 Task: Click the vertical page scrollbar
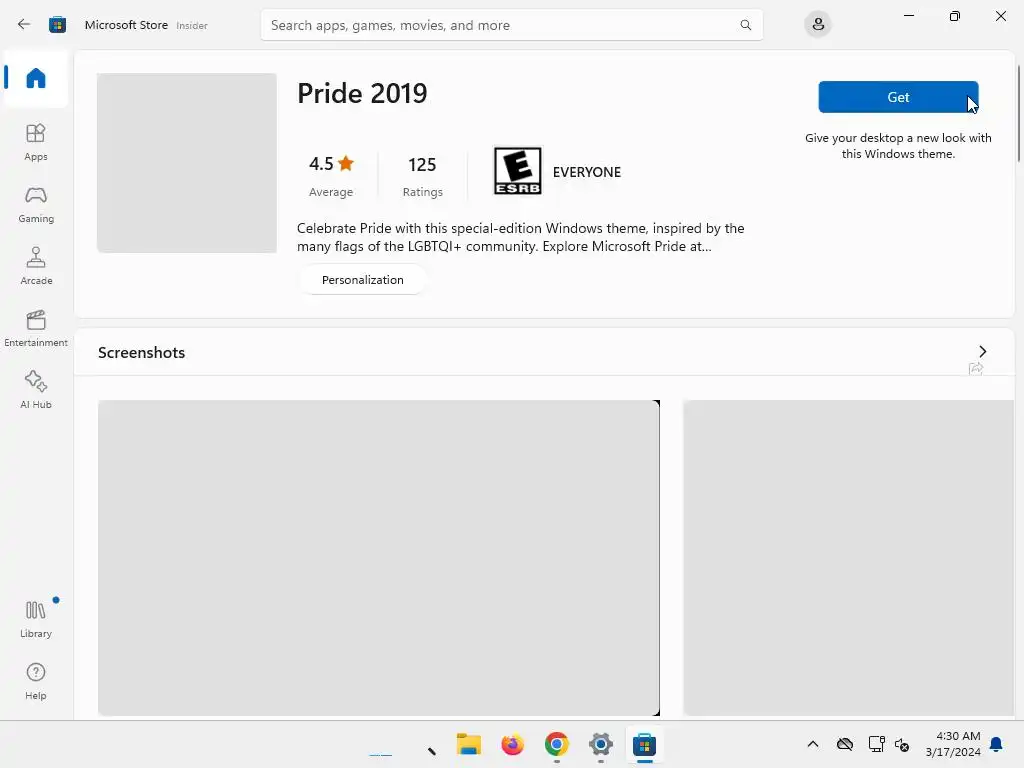(1019, 114)
